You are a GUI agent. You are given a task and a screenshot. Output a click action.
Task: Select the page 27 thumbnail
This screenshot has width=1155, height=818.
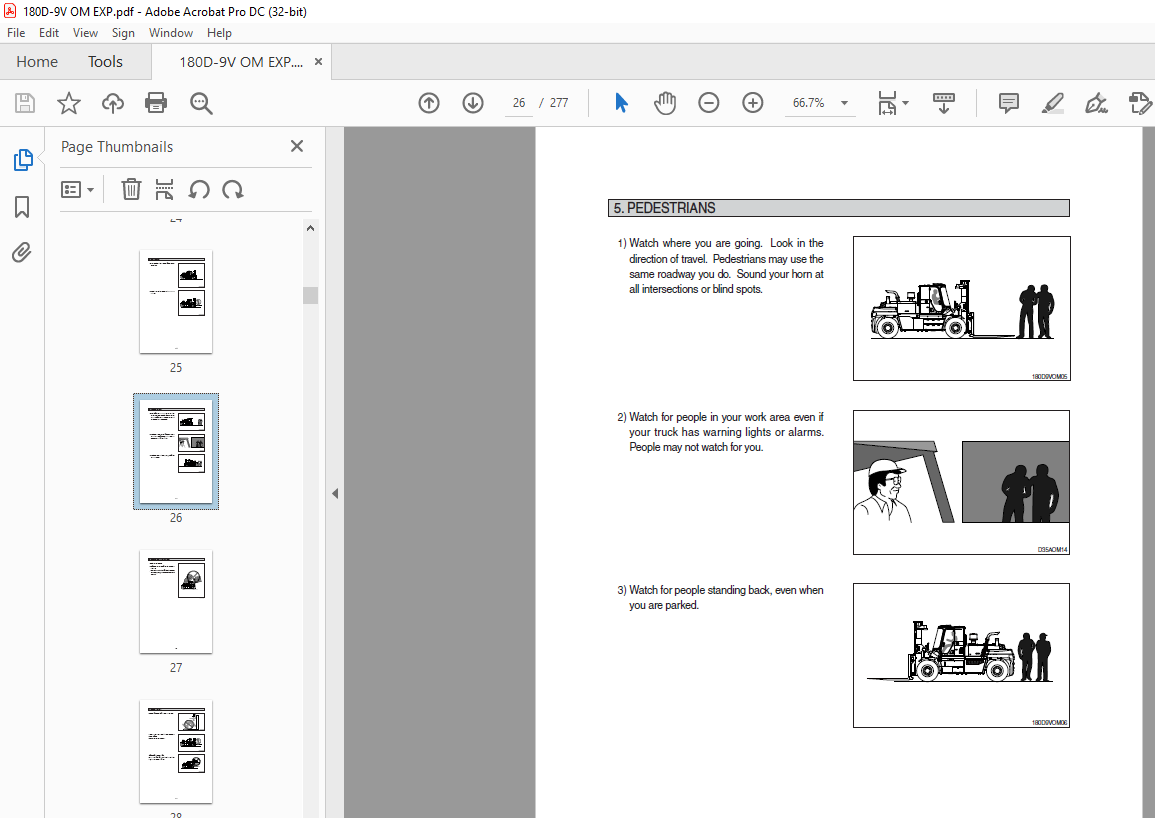(x=176, y=602)
